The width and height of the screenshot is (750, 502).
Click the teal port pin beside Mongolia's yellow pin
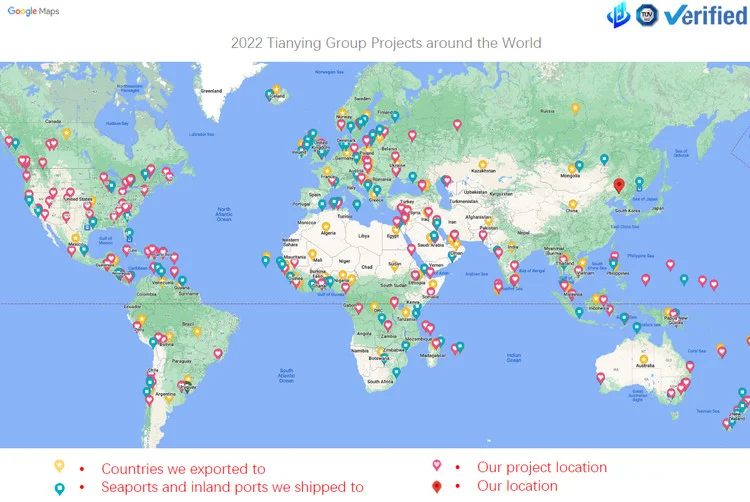[579, 166]
